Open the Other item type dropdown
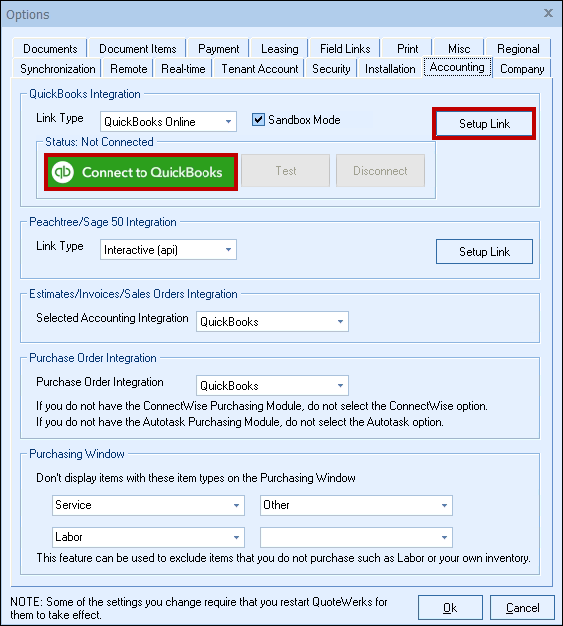This screenshot has width=563, height=626. click(356, 505)
